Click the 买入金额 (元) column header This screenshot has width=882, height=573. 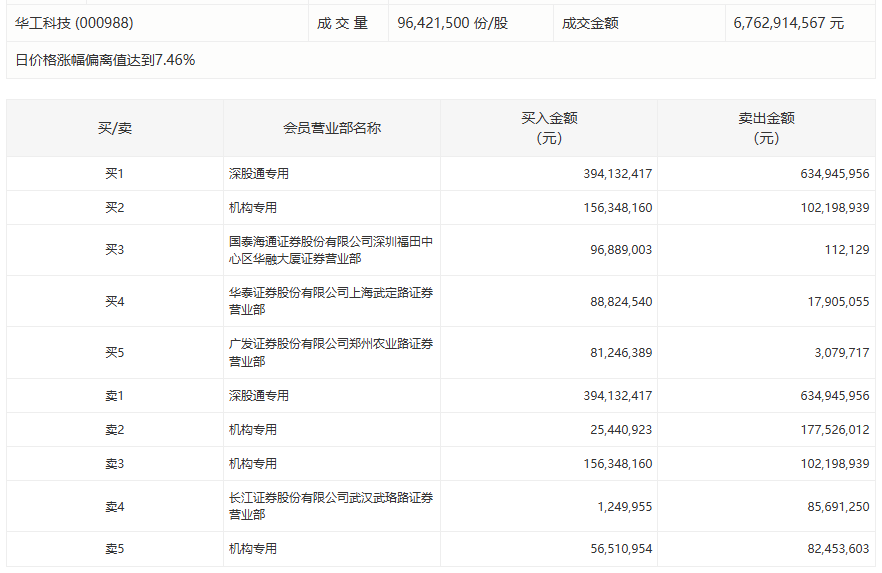point(549,128)
